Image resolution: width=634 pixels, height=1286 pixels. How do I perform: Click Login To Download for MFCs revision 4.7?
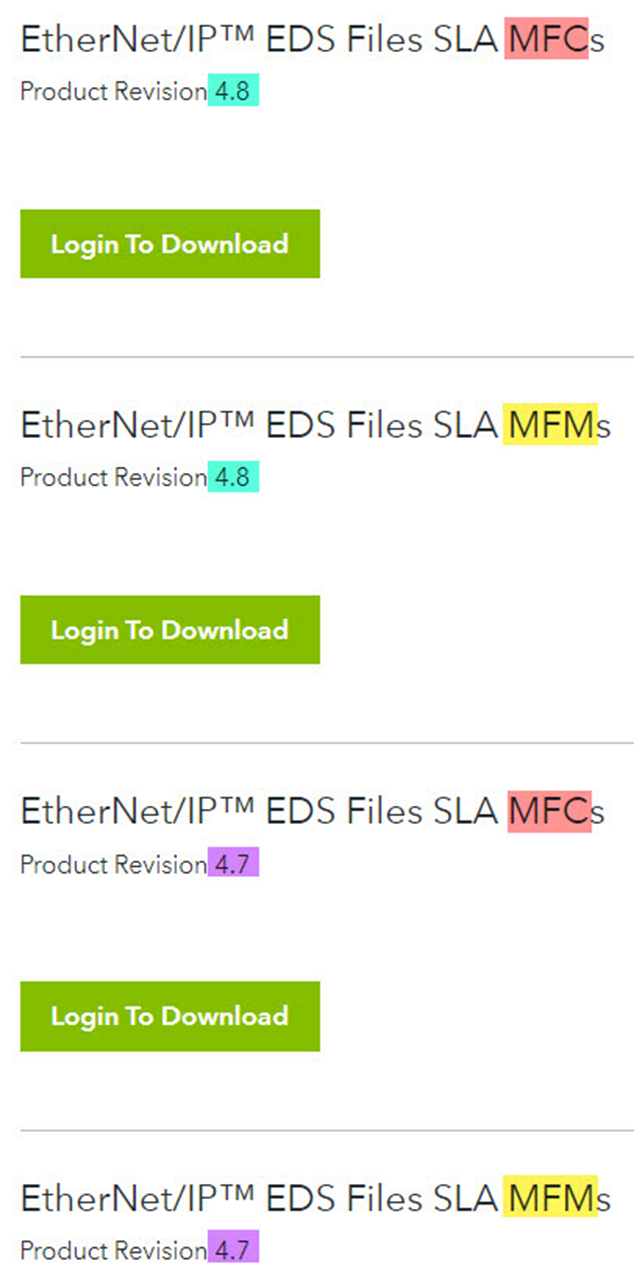click(x=169, y=1016)
